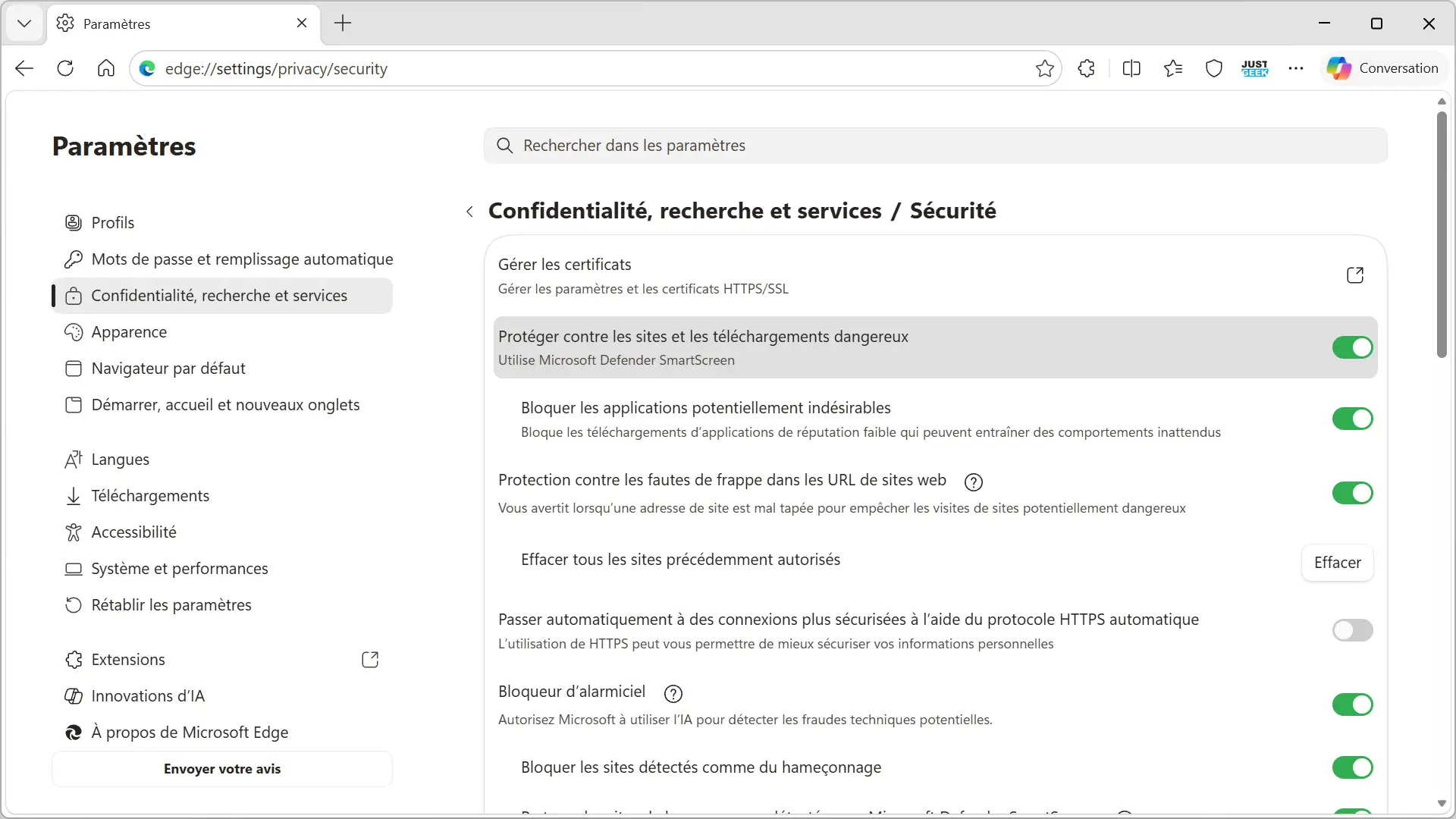Click the Edge logo site info icon
Image resolution: width=1456 pixels, height=819 pixels.
[147, 68]
